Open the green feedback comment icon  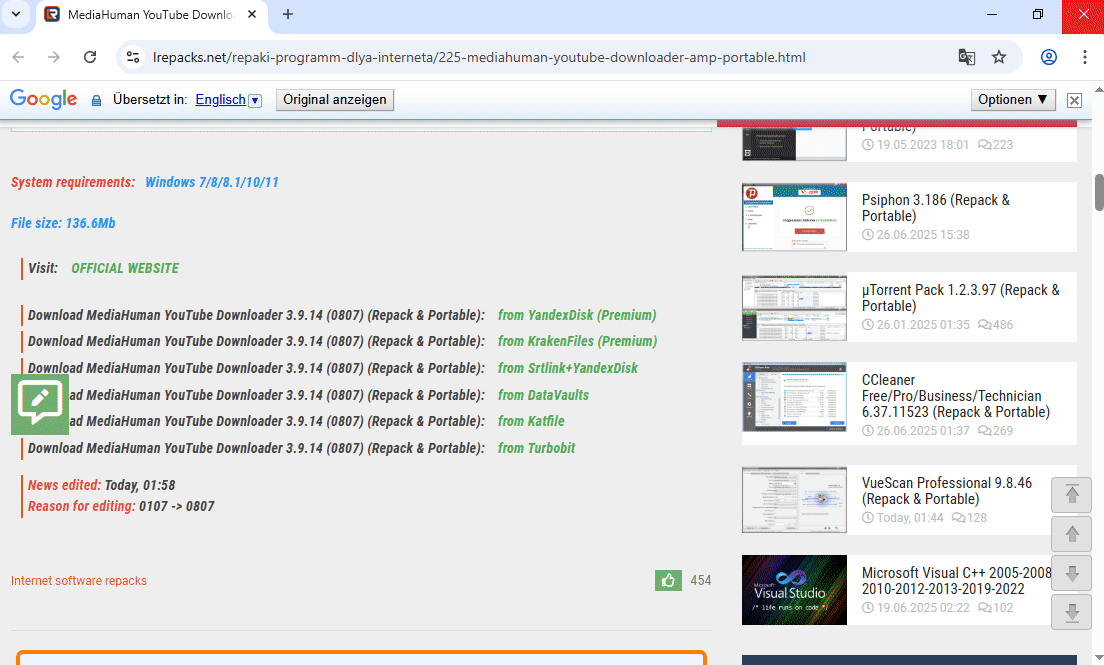40,404
